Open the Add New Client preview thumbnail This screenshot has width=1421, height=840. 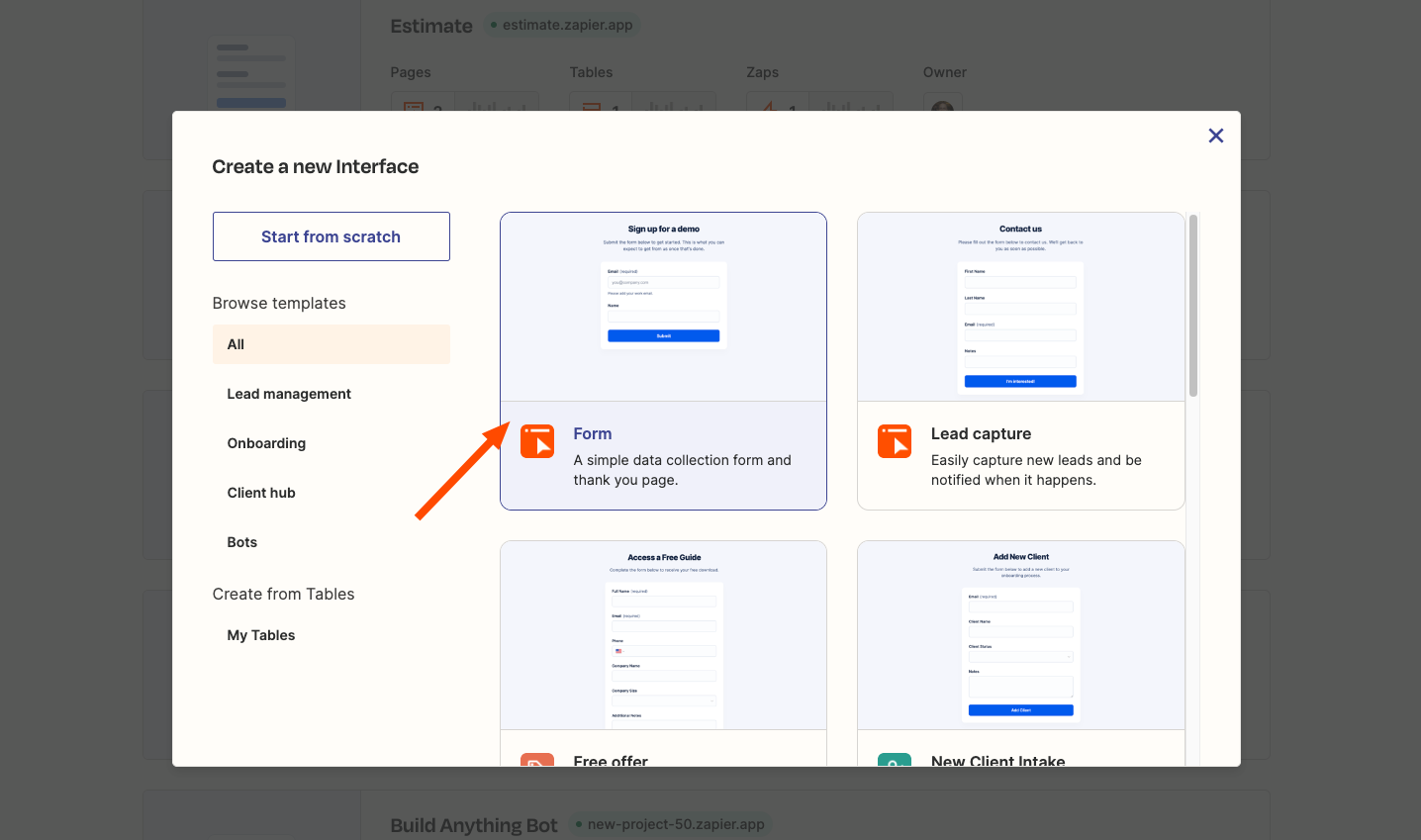pyautogui.click(x=1020, y=635)
